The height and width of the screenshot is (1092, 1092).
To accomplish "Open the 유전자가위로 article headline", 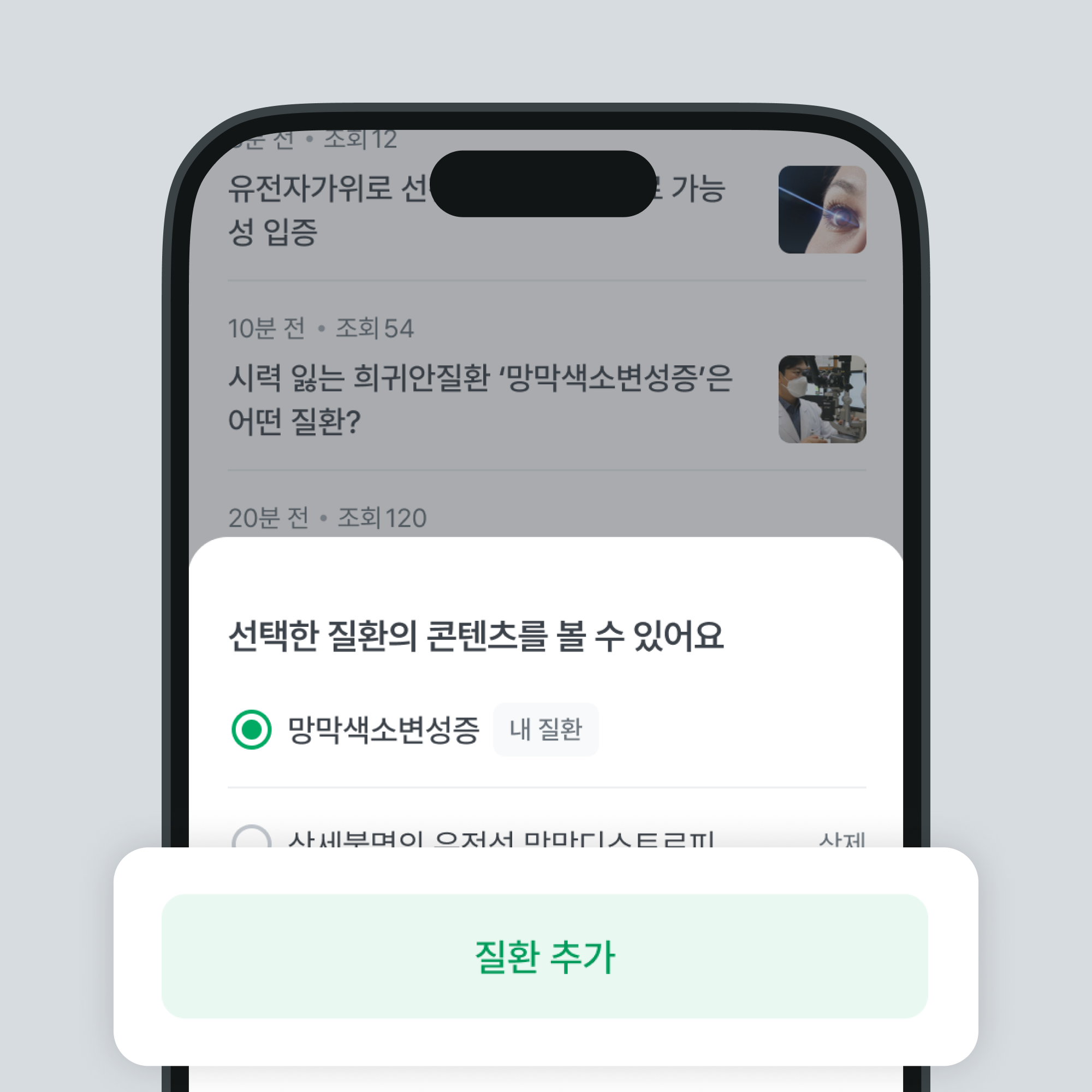I will coord(477,210).
